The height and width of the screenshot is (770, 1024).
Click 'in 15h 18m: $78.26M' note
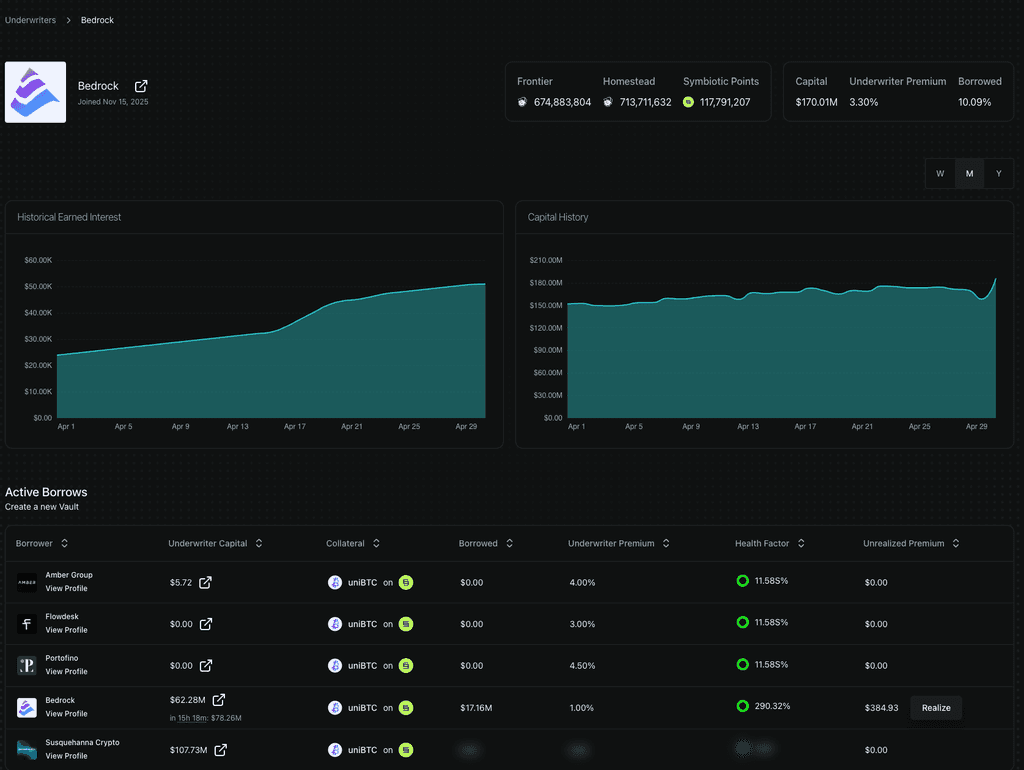[x=206, y=718]
